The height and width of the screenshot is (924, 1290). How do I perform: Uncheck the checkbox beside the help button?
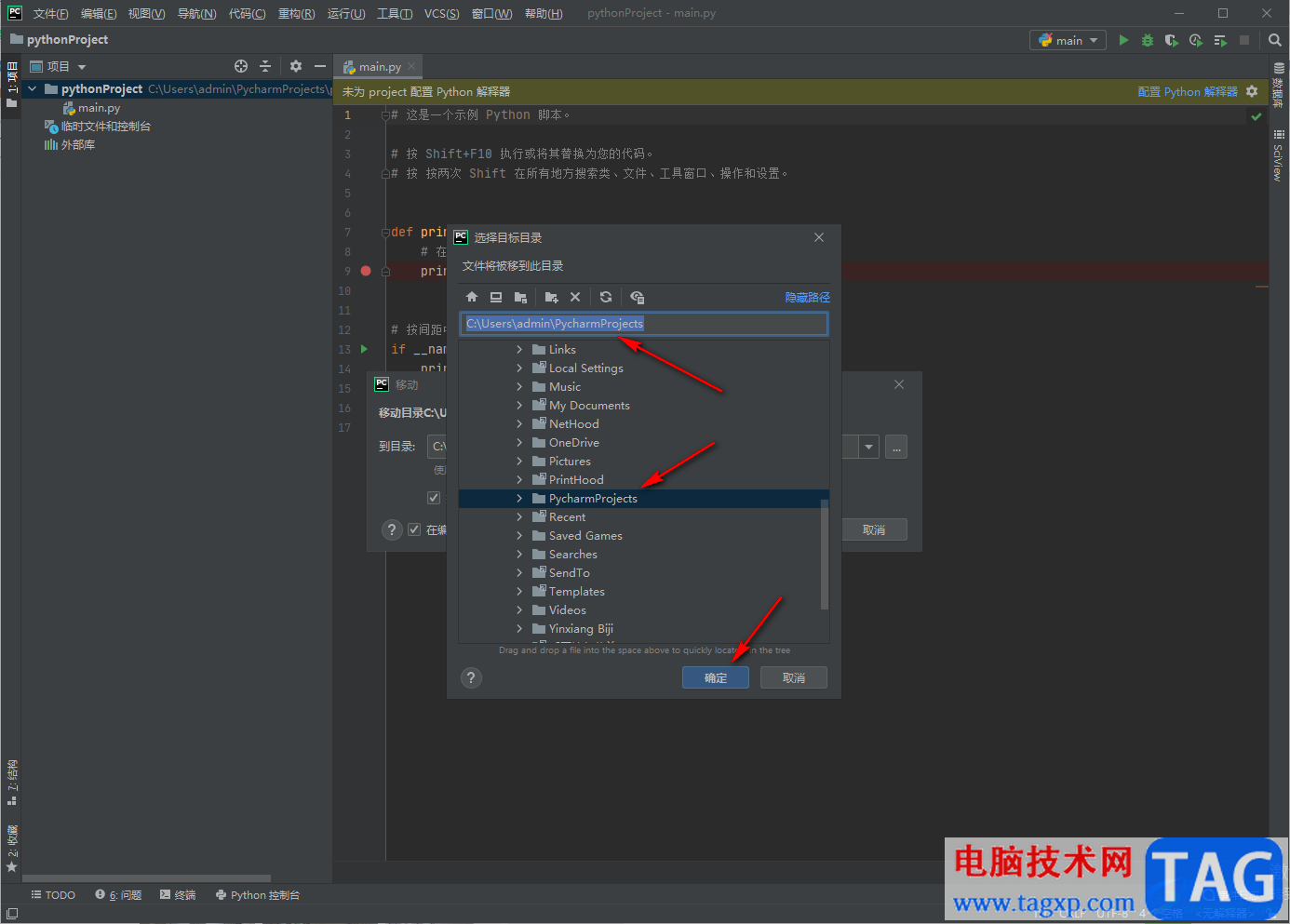click(415, 529)
